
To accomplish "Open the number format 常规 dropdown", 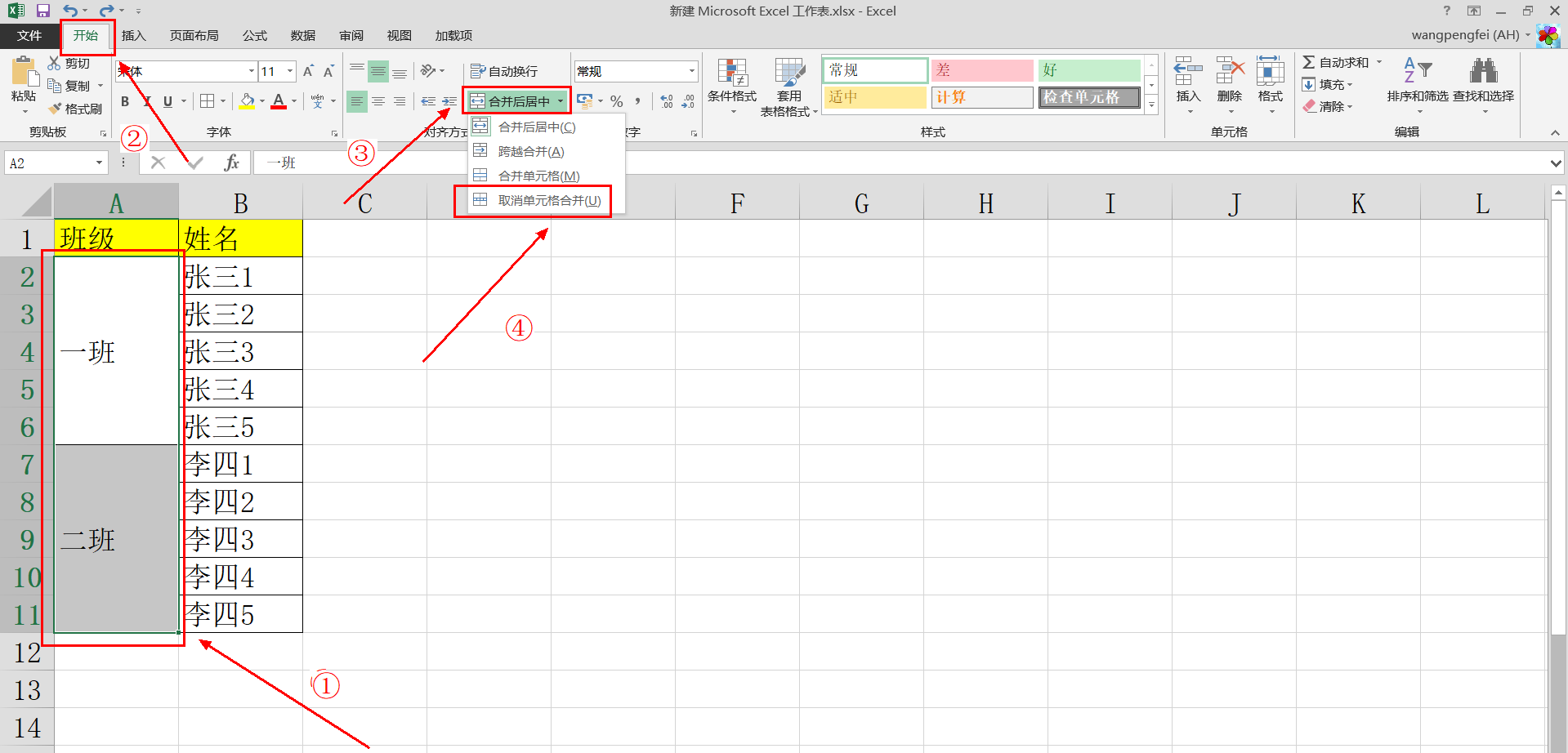I will [691, 72].
